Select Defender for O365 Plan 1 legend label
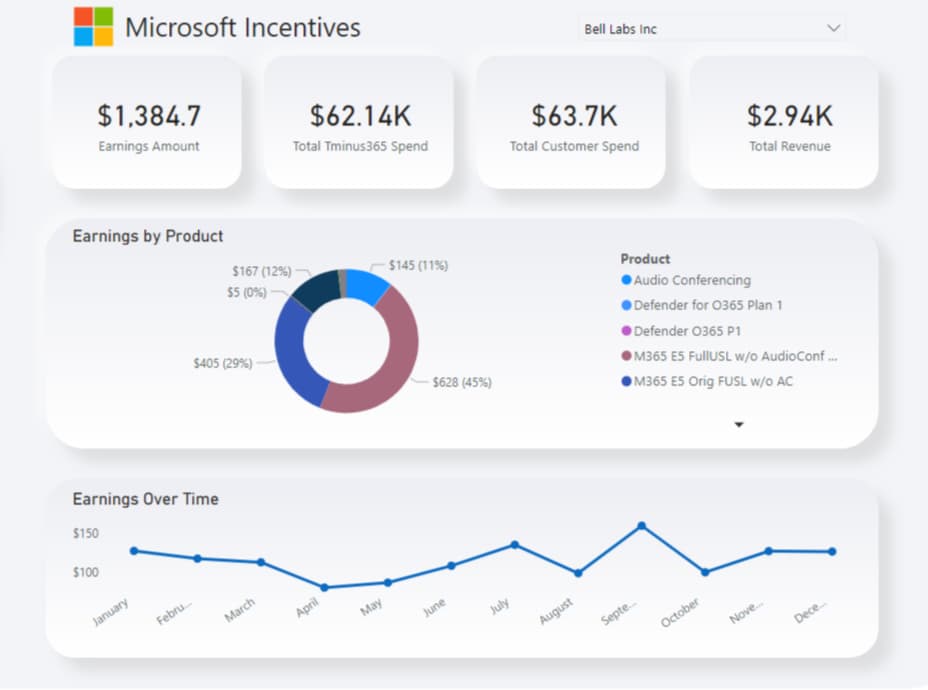 pyautogui.click(x=708, y=305)
